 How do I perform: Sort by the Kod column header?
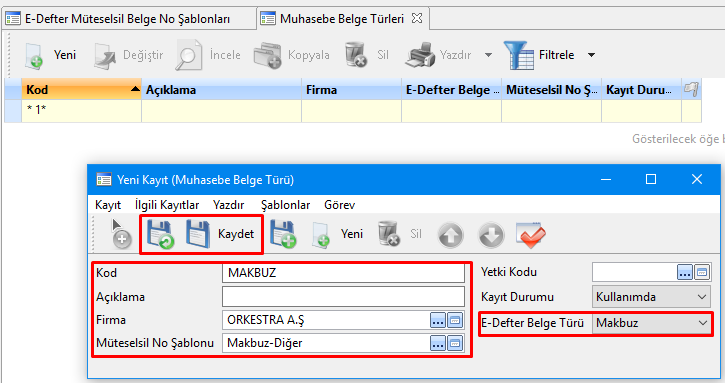[81, 89]
